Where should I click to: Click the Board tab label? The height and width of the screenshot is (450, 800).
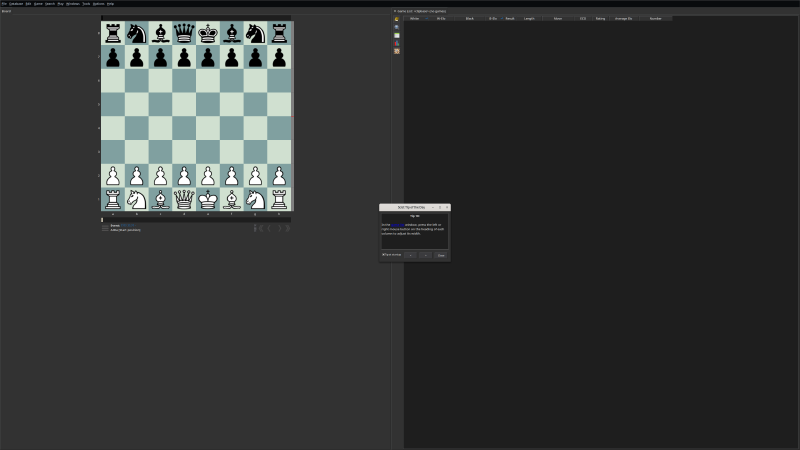point(6,11)
